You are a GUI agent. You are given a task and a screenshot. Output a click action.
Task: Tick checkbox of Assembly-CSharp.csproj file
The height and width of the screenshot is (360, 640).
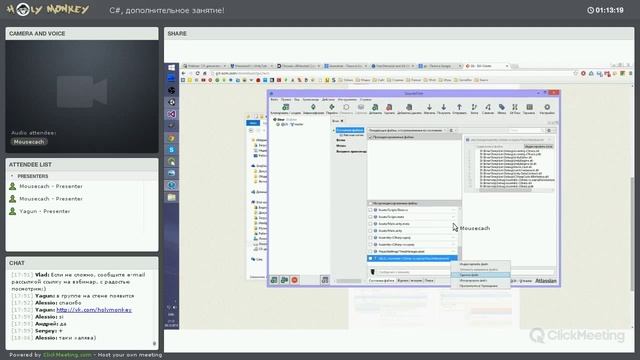(371, 238)
